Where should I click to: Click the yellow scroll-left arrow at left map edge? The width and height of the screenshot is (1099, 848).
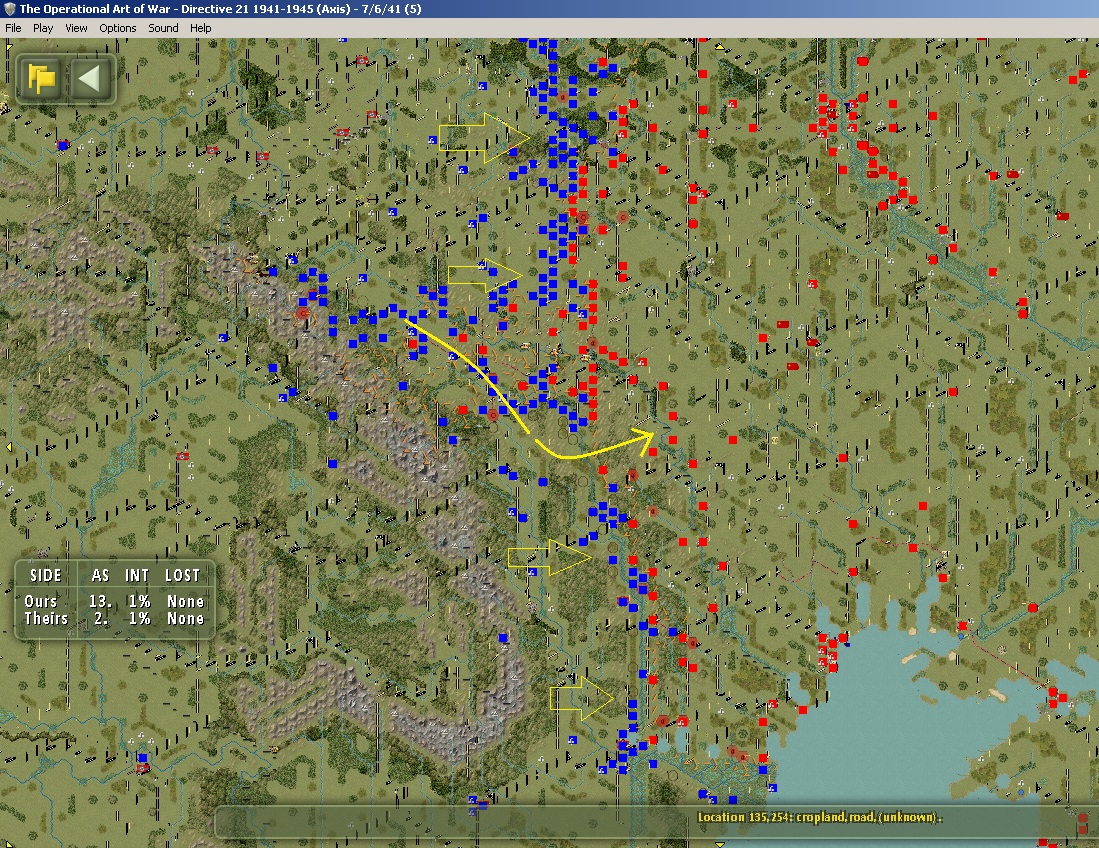pyautogui.click(x=8, y=446)
